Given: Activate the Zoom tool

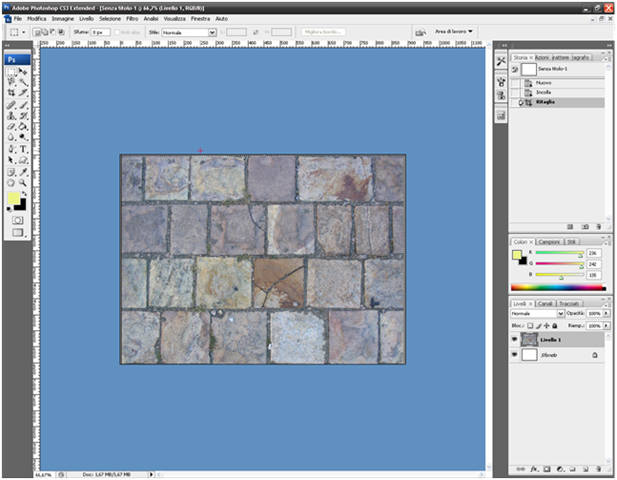Looking at the screenshot, I should (x=23, y=182).
